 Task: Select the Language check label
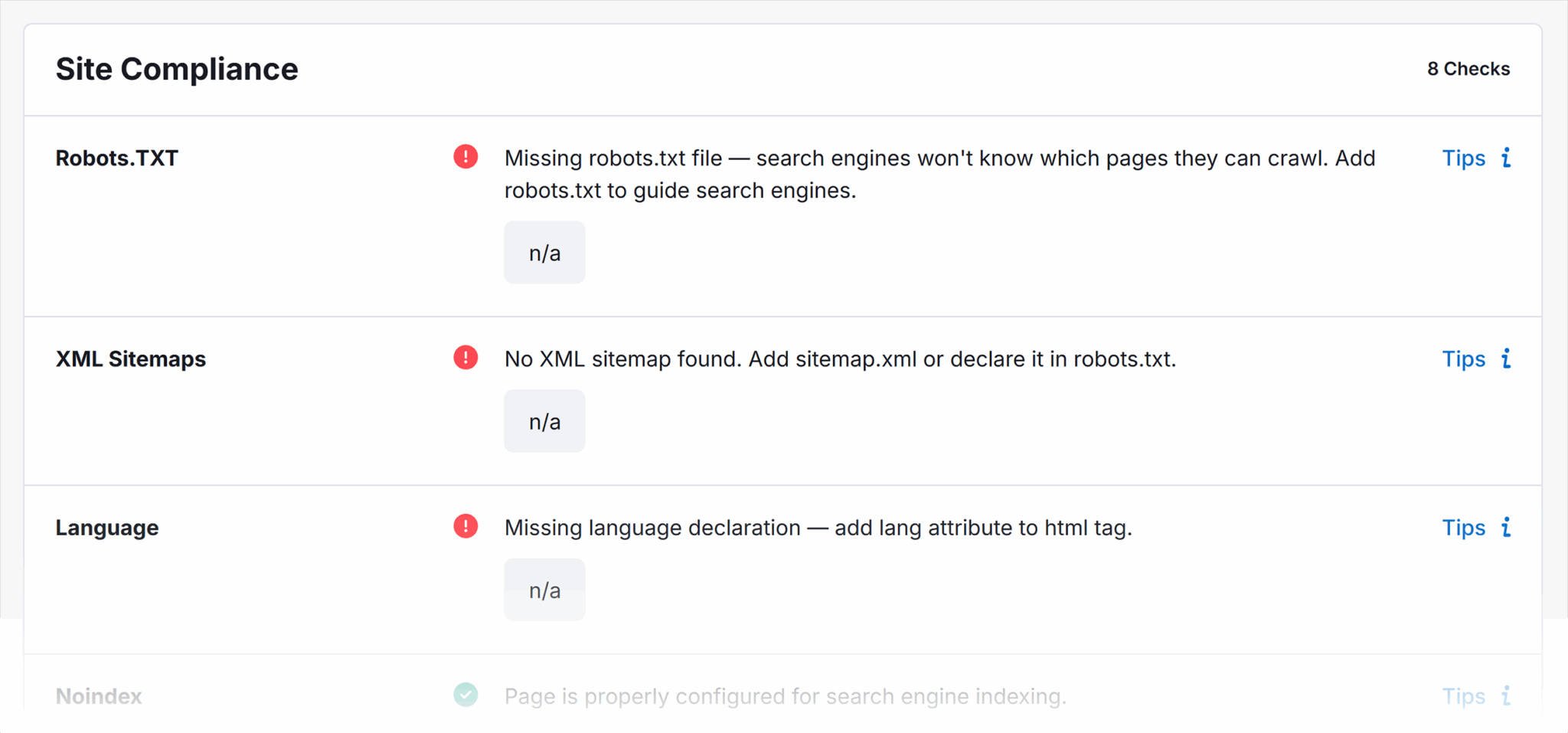coord(106,528)
